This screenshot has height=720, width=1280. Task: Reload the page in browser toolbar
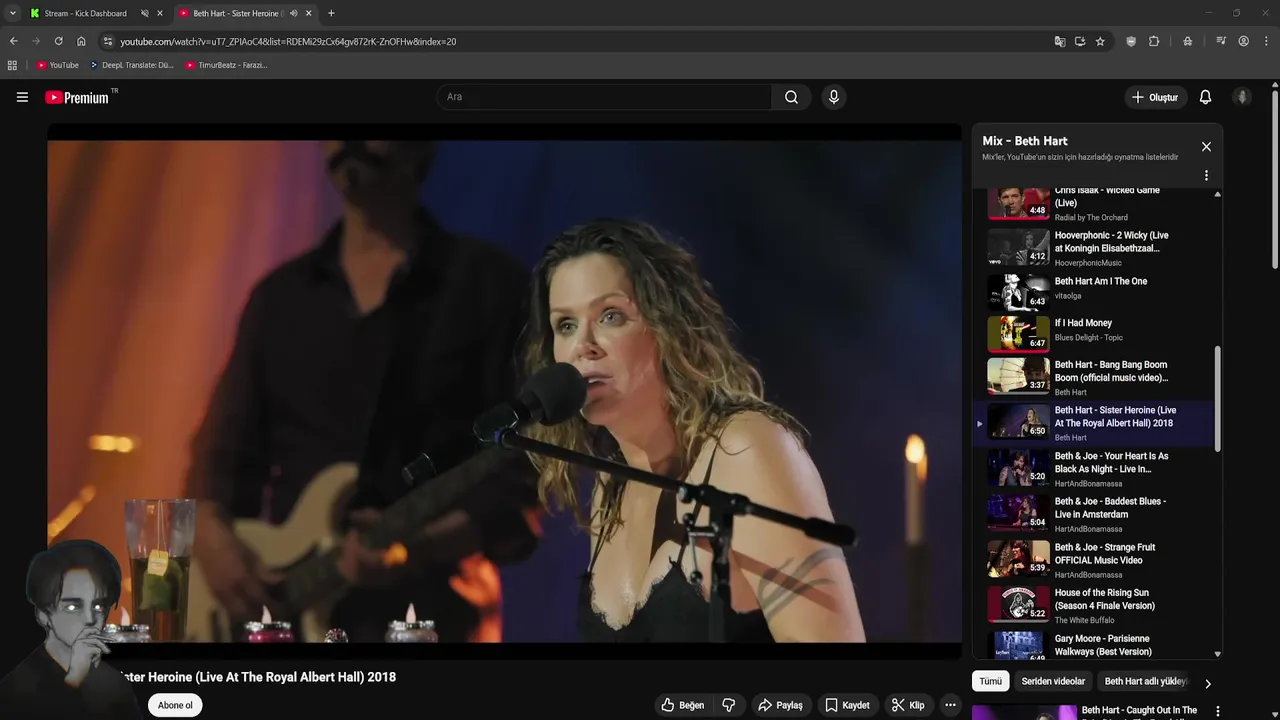click(x=58, y=41)
